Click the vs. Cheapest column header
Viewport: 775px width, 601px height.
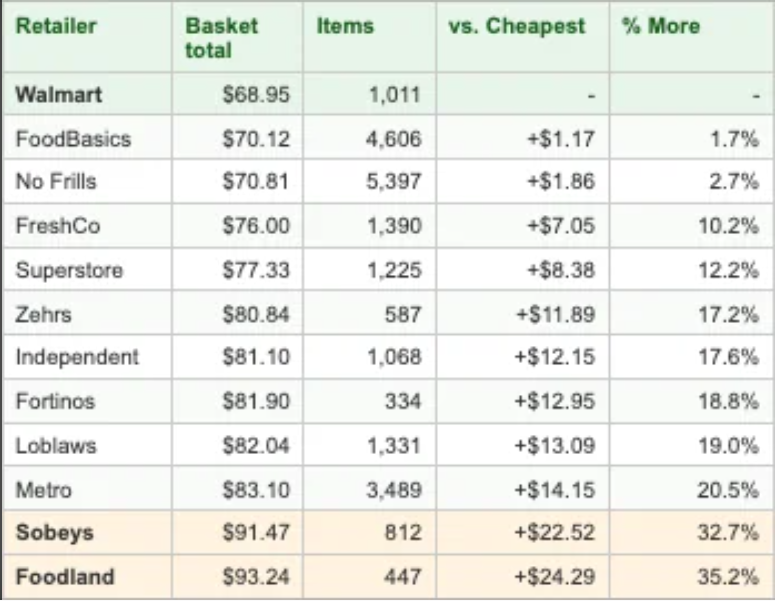click(516, 27)
